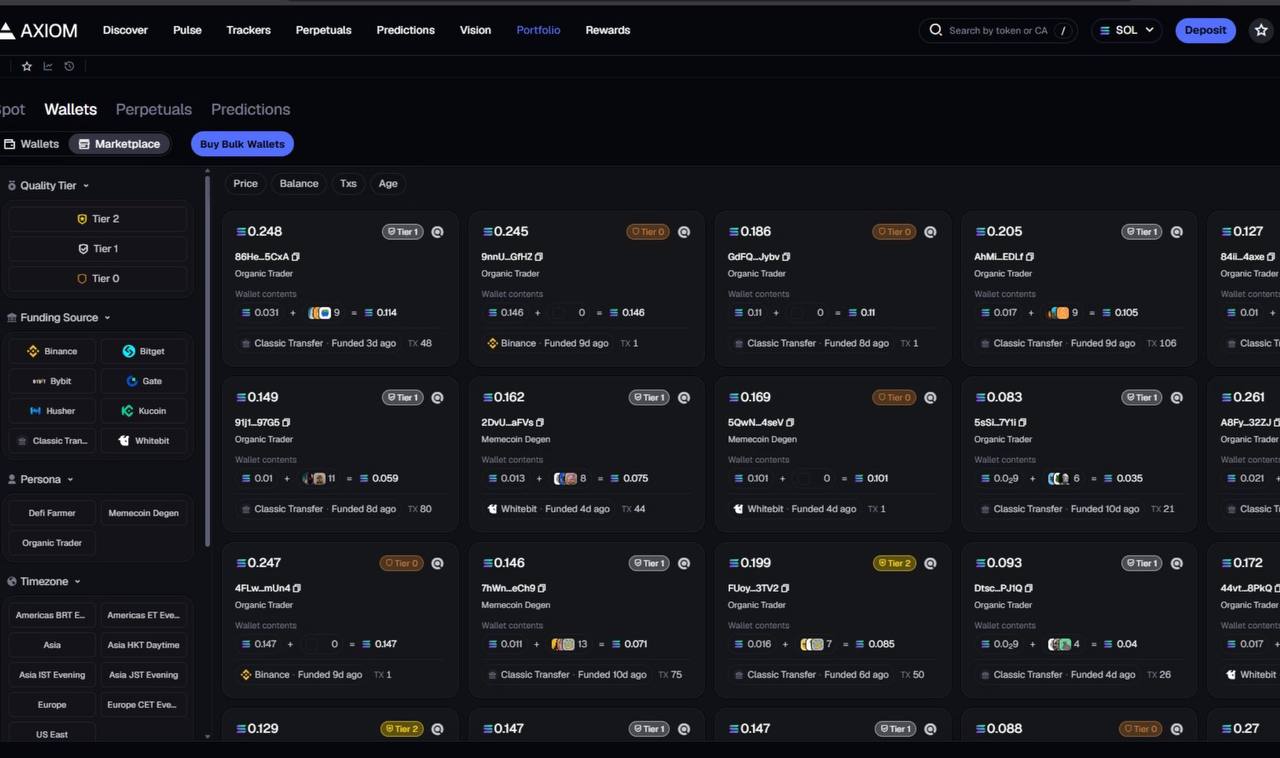Filter by Kucoin funding source

tap(144, 411)
